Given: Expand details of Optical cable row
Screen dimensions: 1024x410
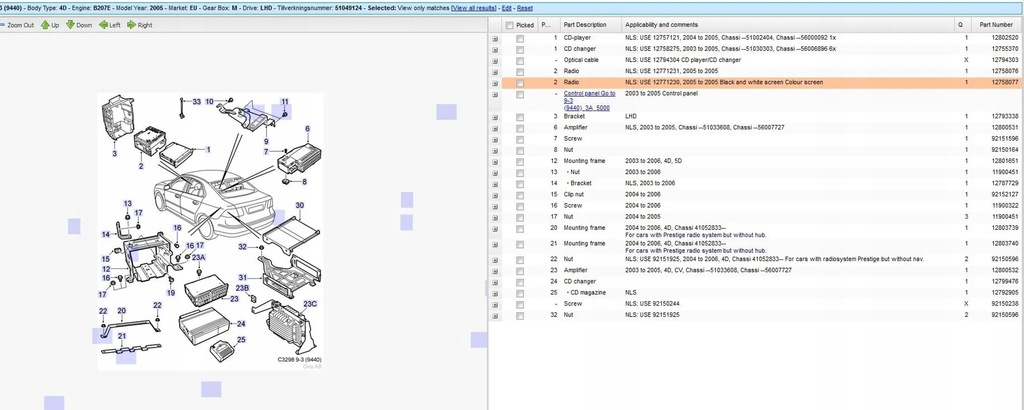Looking at the screenshot, I should pyautogui.click(x=495, y=61).
